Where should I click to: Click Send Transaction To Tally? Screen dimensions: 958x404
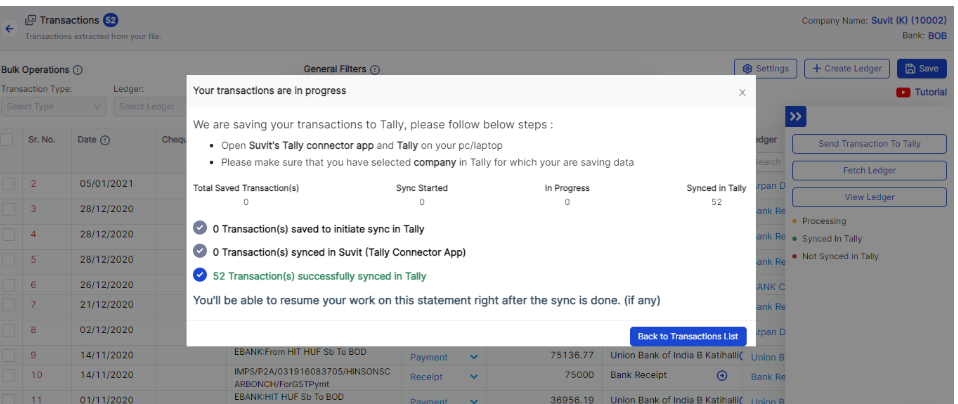(x=869, y=144)
